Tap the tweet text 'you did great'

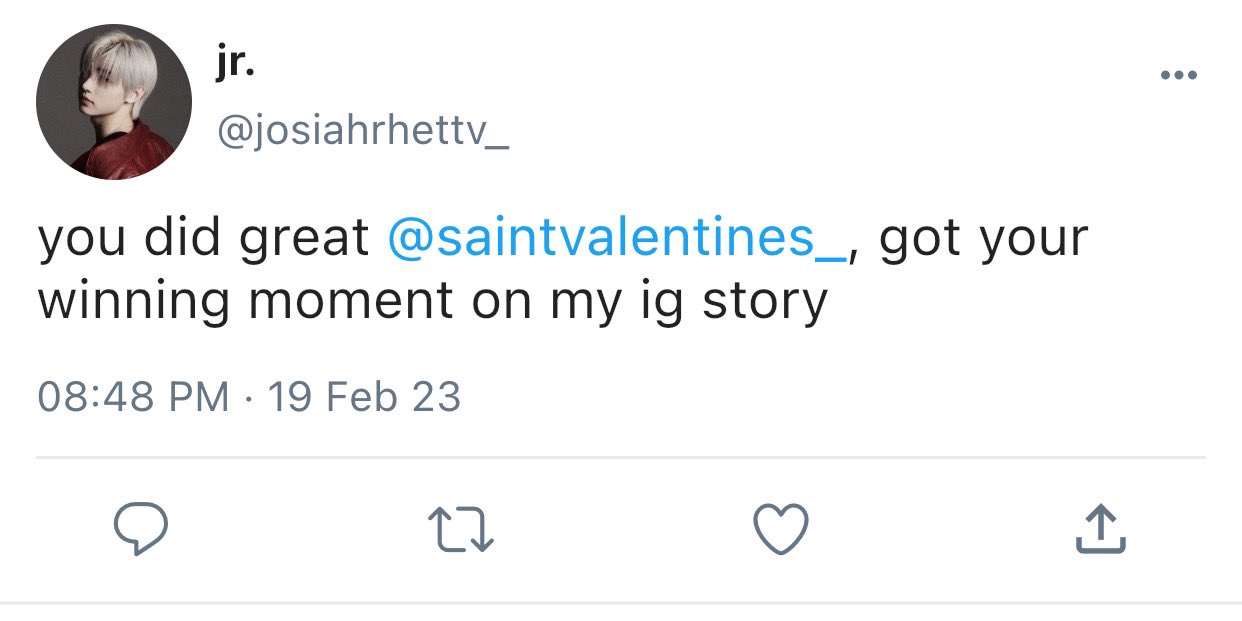[x=204, y=240]
